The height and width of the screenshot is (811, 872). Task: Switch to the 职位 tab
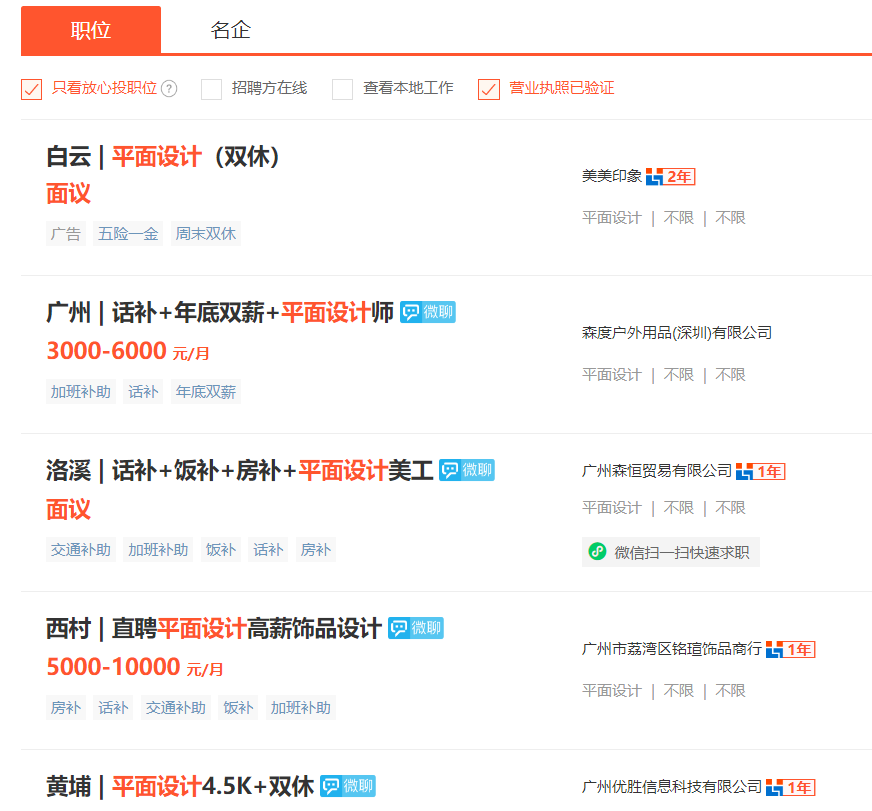[x=91, y=30]
